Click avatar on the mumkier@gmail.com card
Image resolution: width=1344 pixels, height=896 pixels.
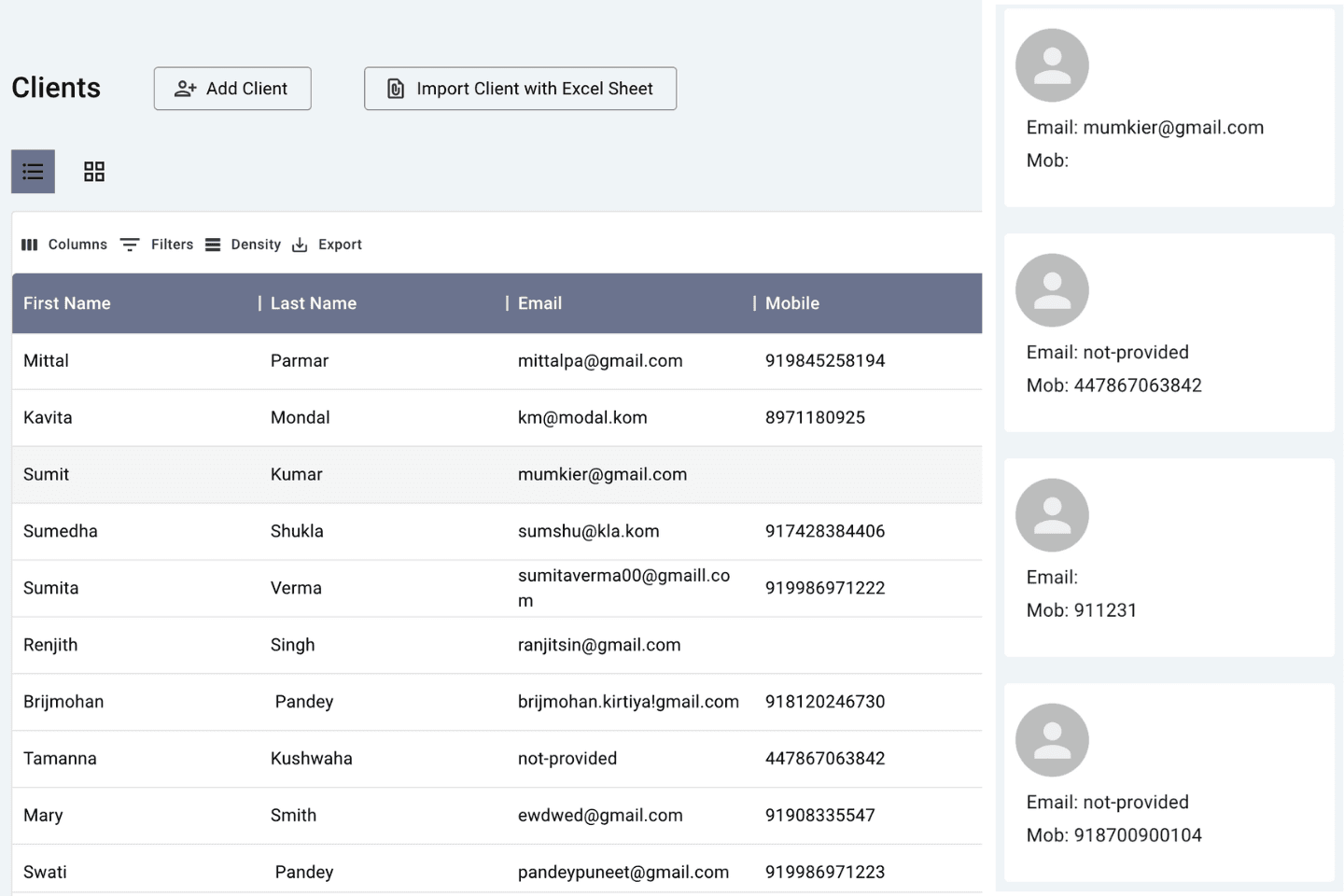(1052, 65)
